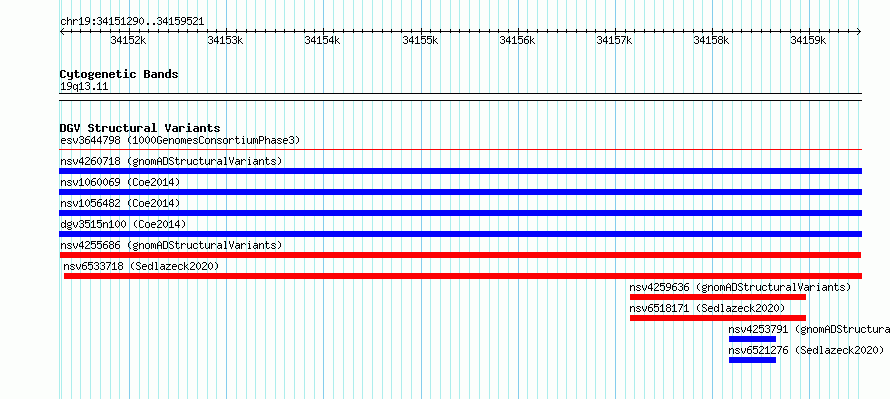Open the dgv3515n100 Coe2014 variant label

[123, 224]
